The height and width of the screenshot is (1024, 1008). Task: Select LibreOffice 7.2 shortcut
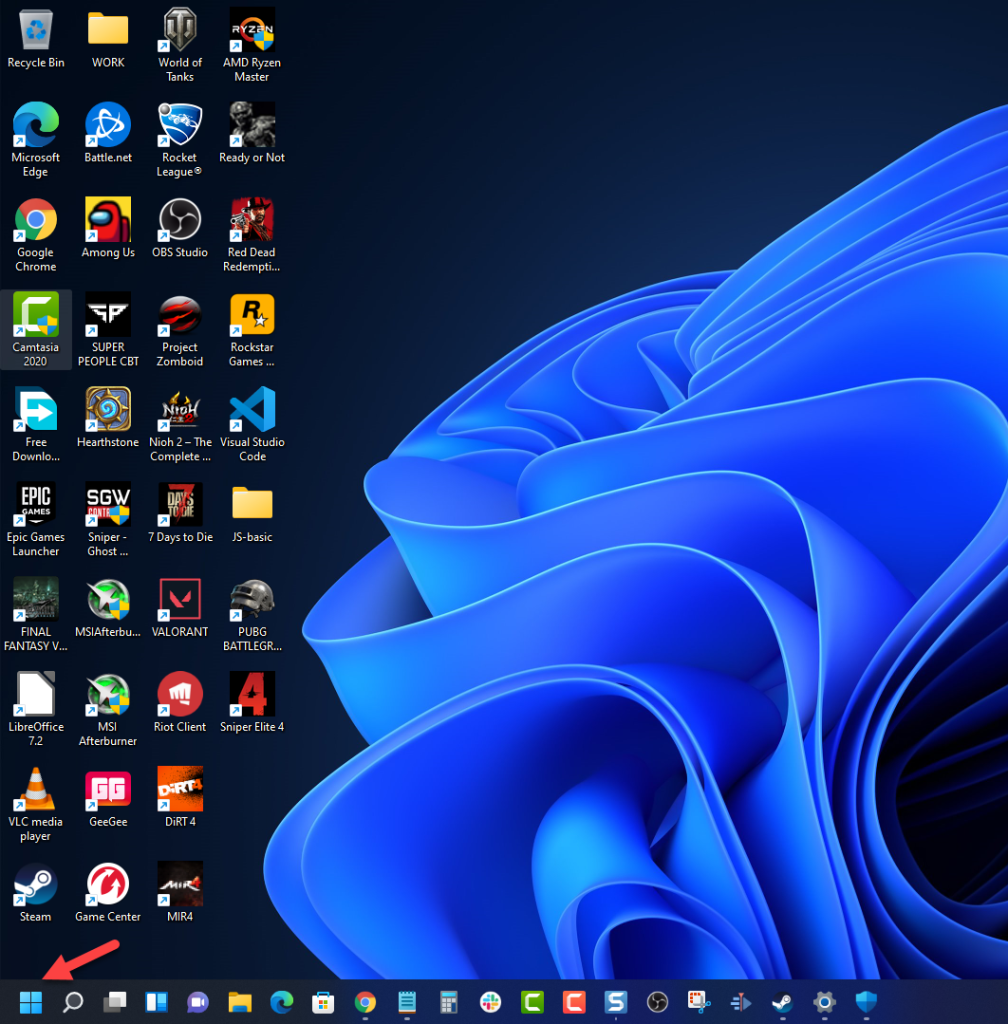coord(36,709)
